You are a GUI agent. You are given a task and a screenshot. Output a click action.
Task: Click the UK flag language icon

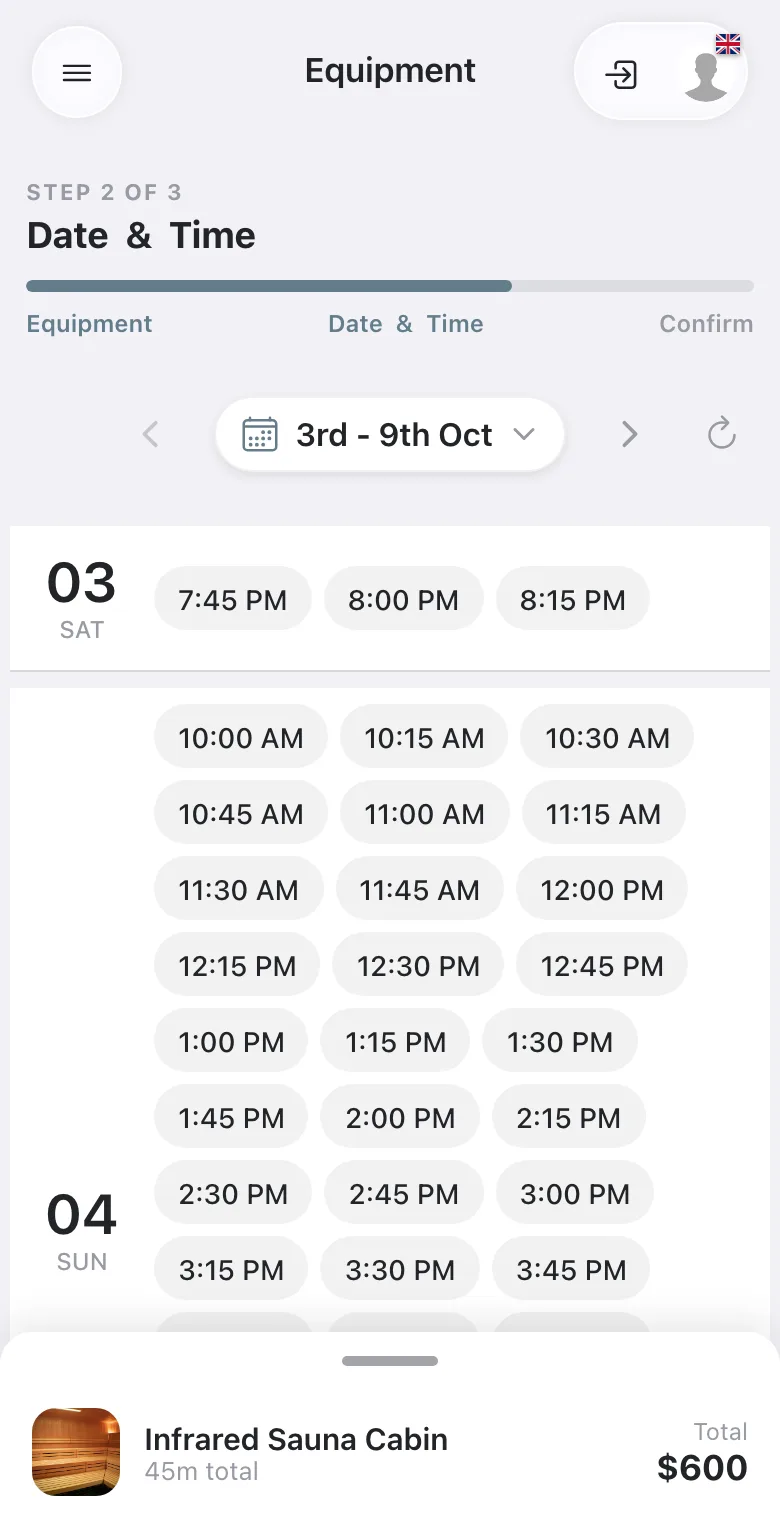tap(728, 43)
